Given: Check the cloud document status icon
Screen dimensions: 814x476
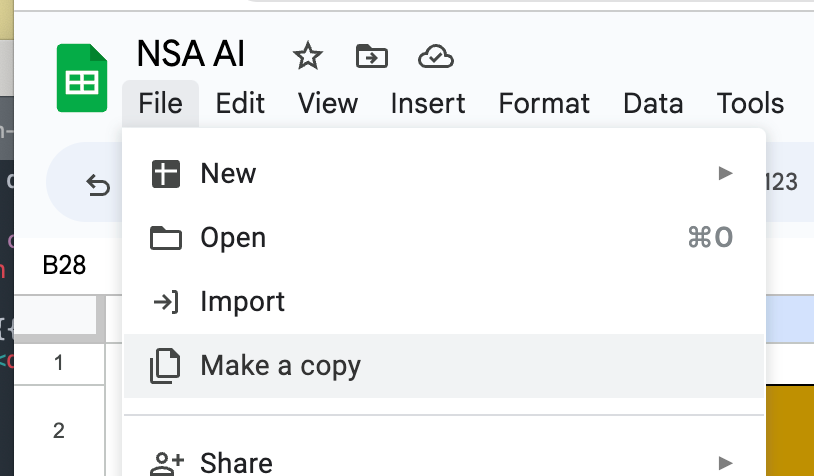Looking at the screenshot, I should 436,57.
